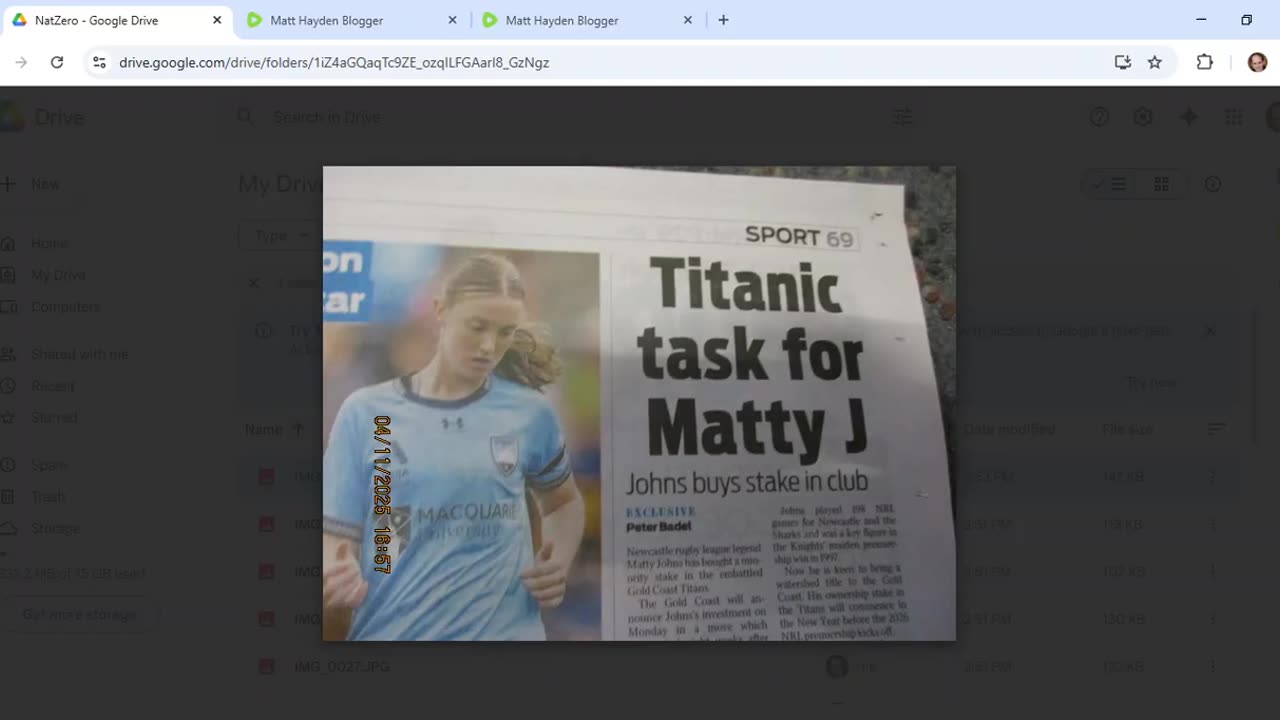Open site information icon beside the URL

click(98, 62)
